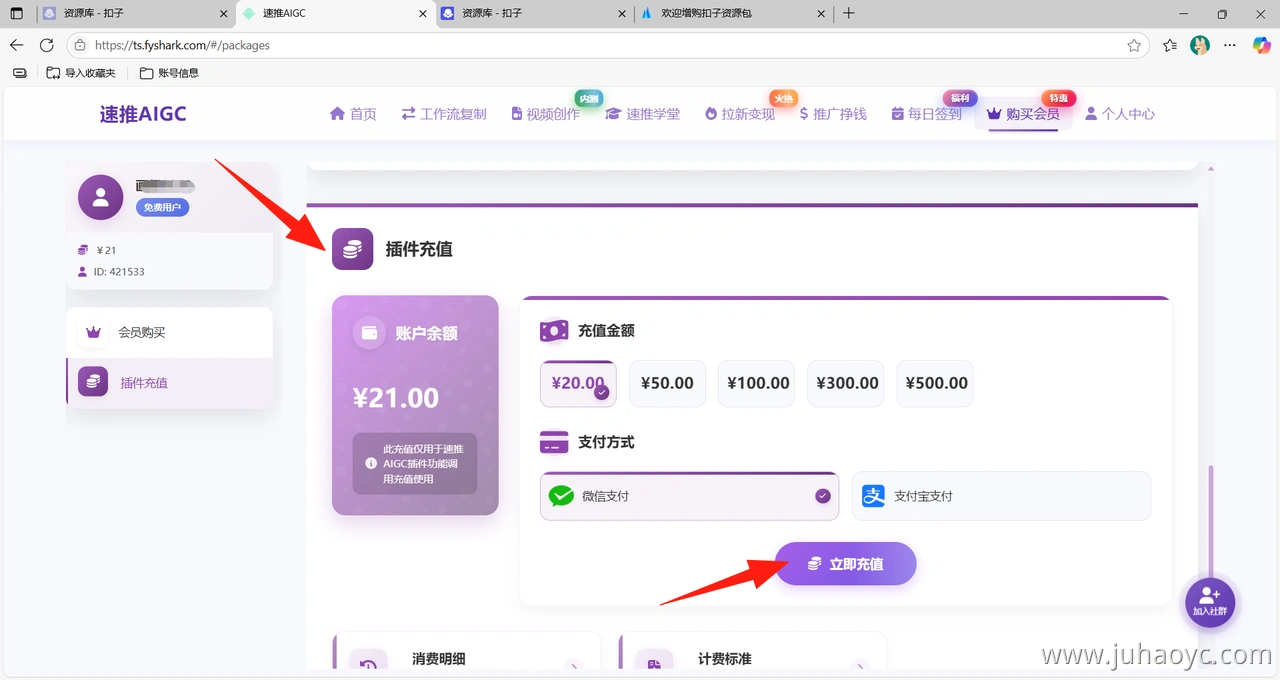Select 支付宝支付 as the payment method

pyautogui.click(x=1001, y=496)
